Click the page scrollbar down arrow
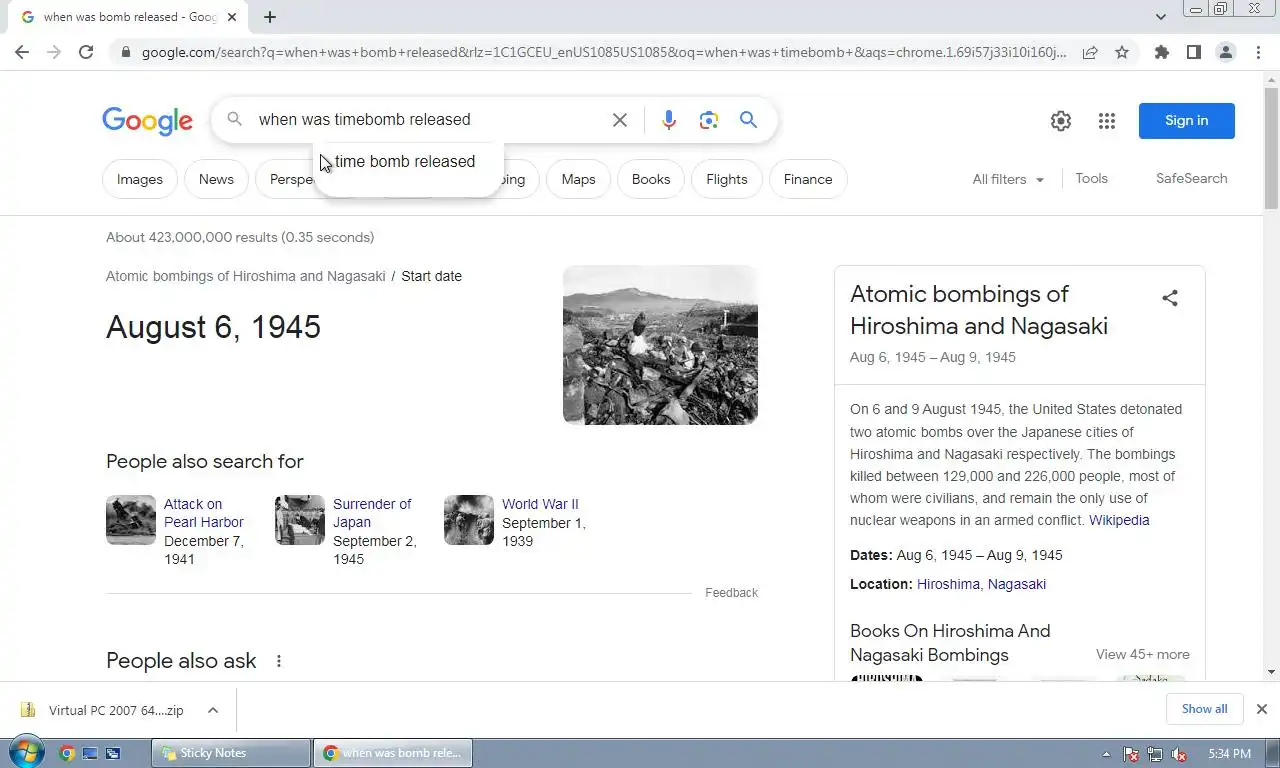The image size is (1280, 768). 1271,673
